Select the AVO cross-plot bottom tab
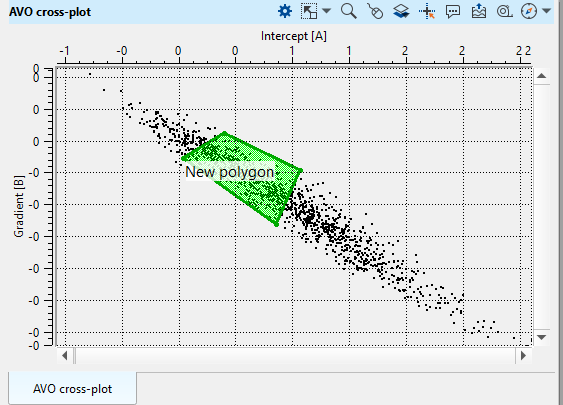 pos(72,389)
